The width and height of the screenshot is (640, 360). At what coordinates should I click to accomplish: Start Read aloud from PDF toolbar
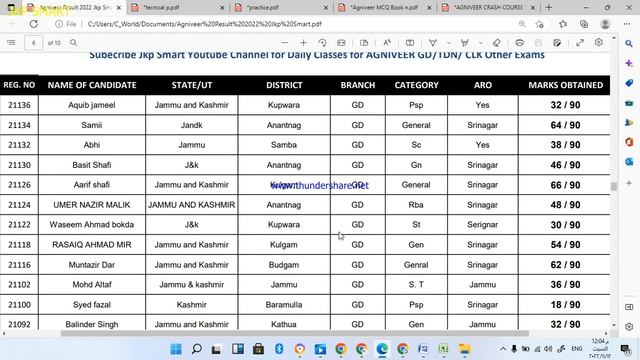[x=387, y=42]
